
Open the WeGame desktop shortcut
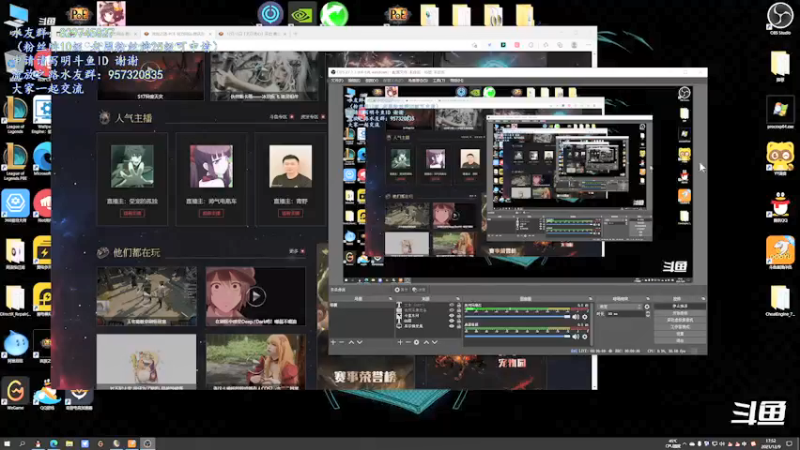15,393
